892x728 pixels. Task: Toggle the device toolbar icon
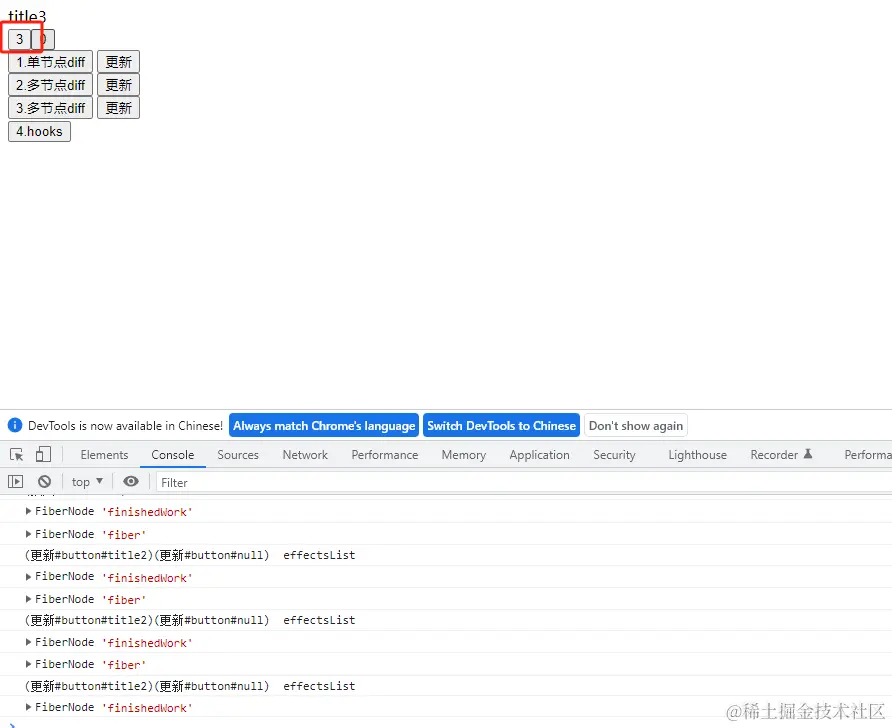pyautogui.click(x=43, y=454)
